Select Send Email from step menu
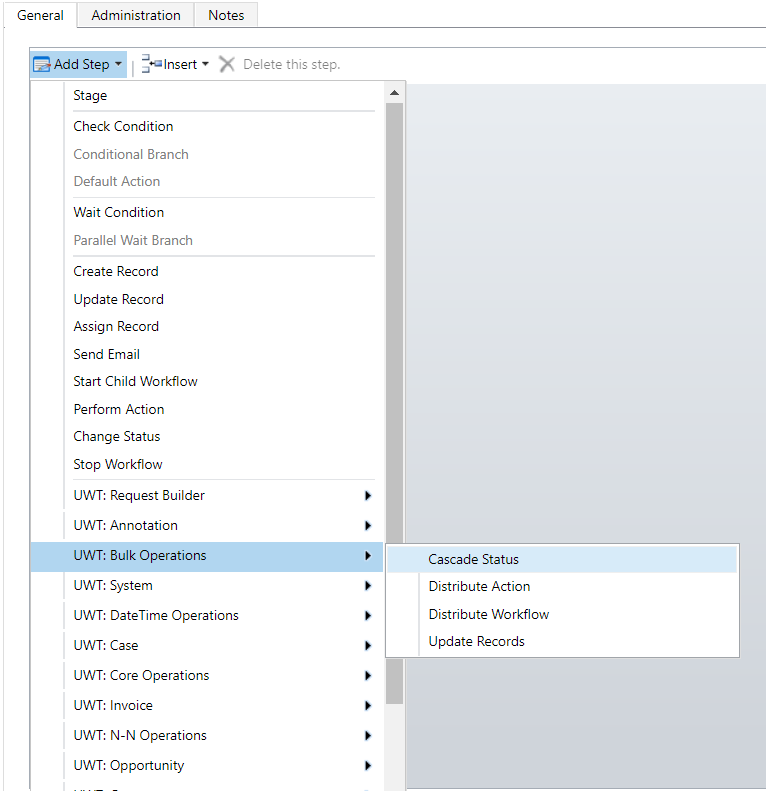 [x=106, y=355]
